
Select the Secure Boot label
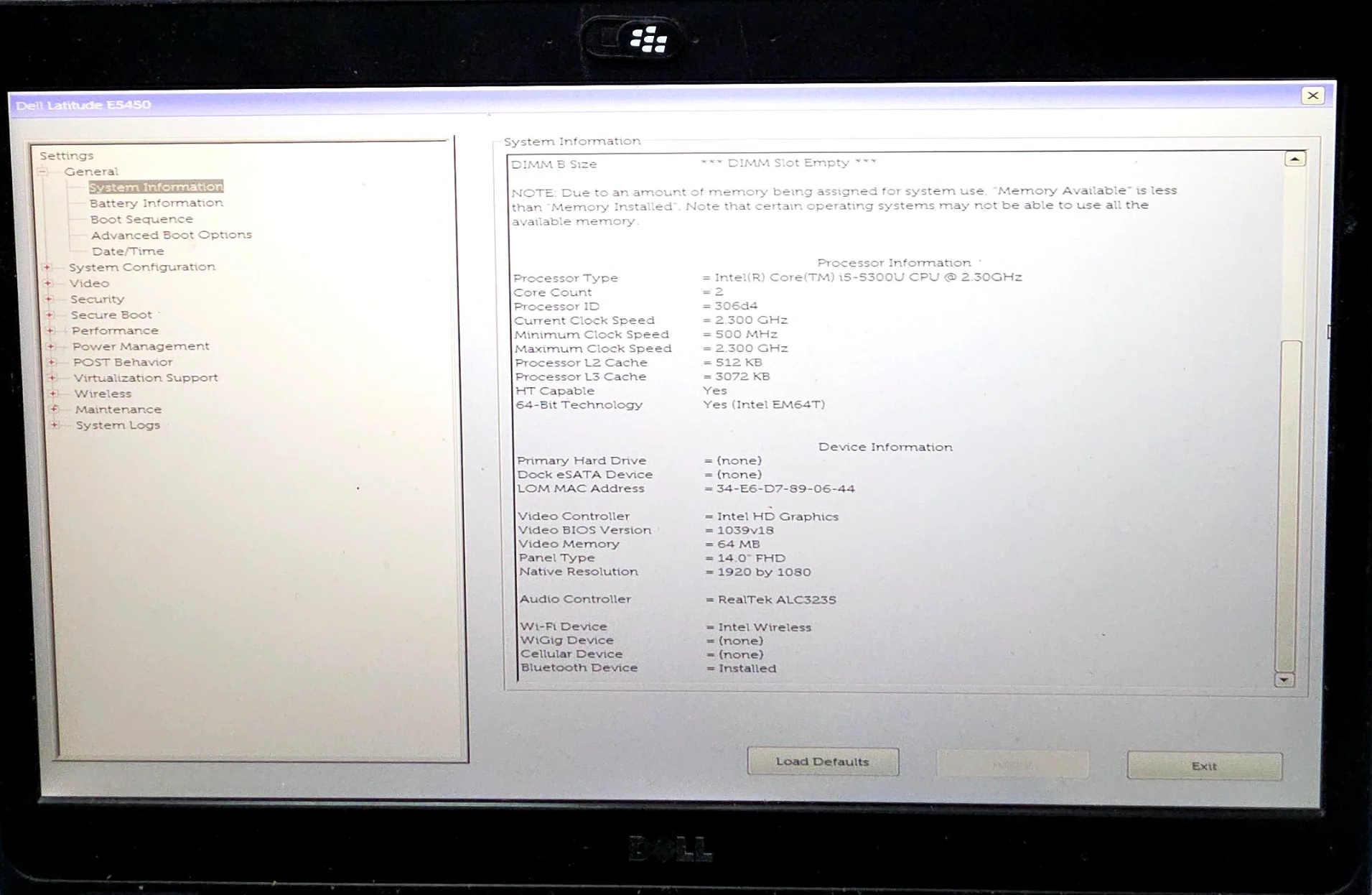point(111,315)
